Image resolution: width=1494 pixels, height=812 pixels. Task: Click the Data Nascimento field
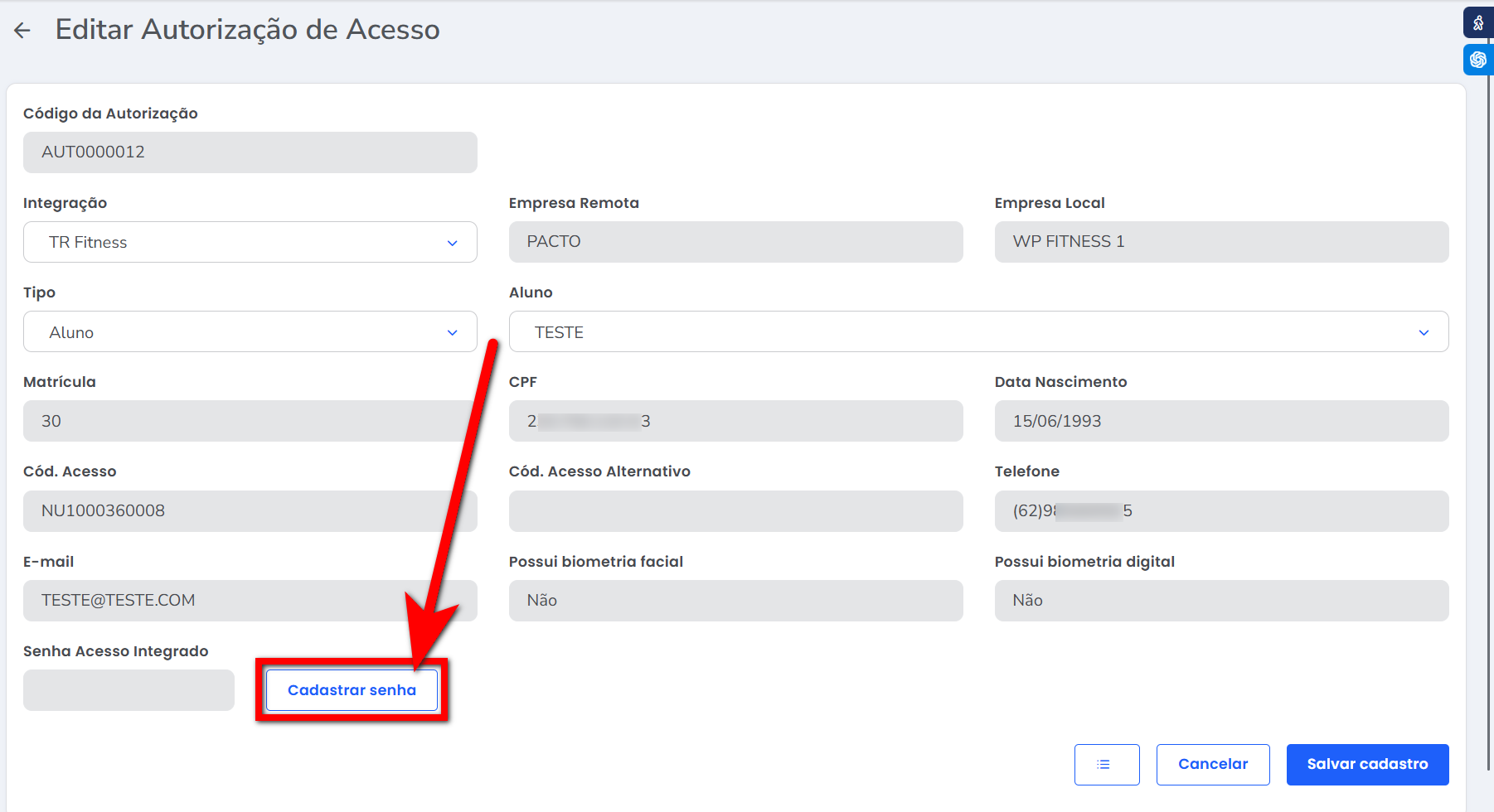tap(1221, 421)
